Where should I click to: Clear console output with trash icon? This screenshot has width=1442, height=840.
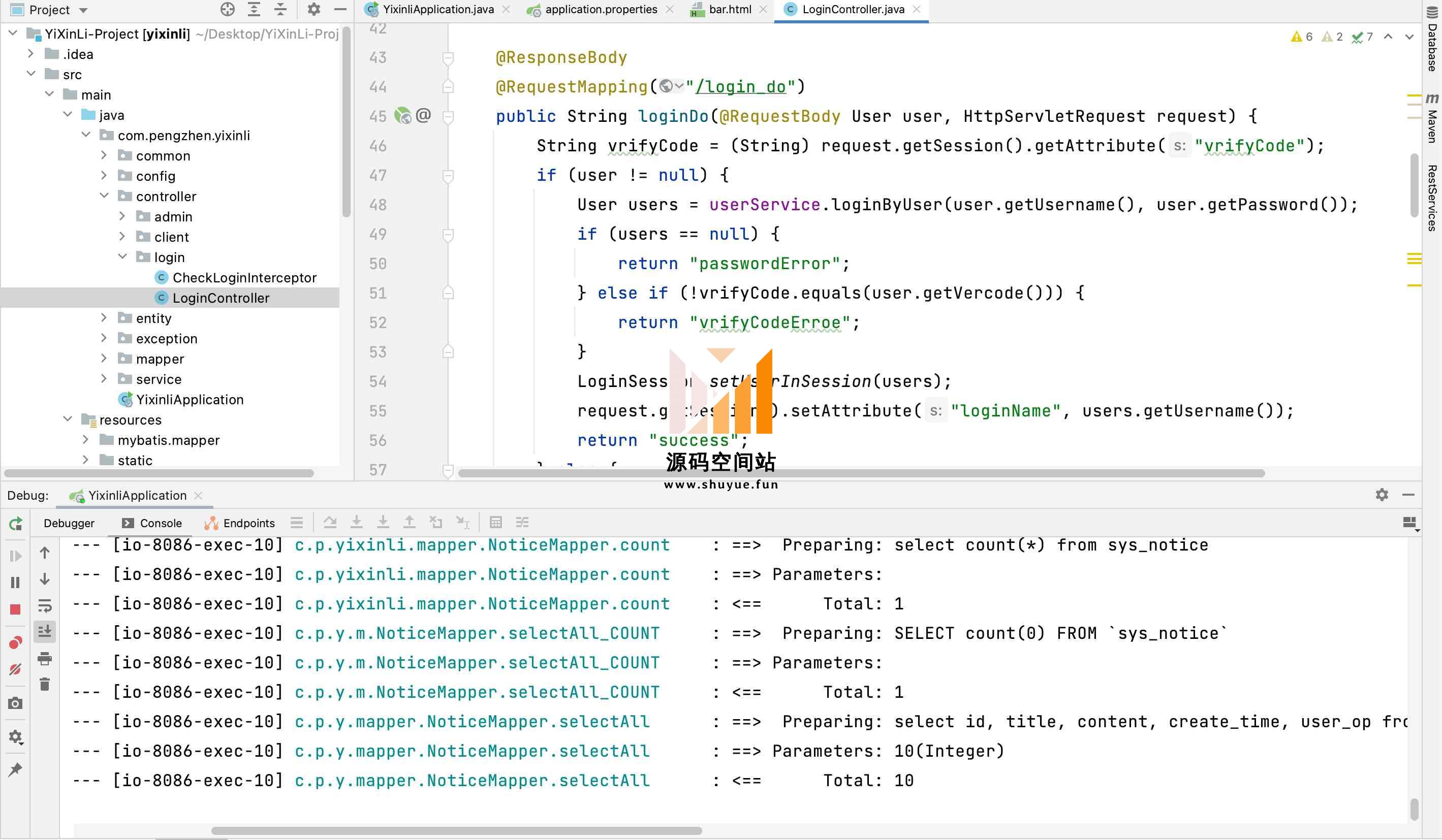45,684
